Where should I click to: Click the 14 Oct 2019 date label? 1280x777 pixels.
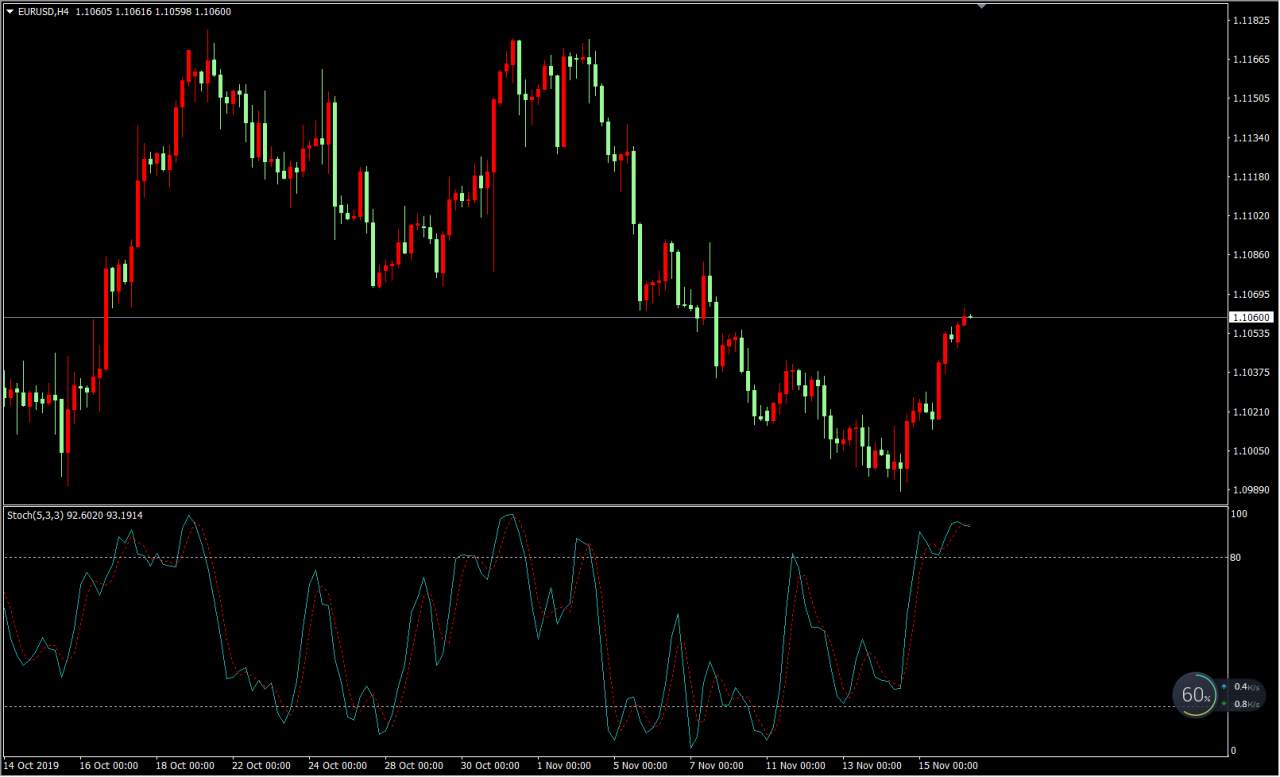click(x=32, y=766)
